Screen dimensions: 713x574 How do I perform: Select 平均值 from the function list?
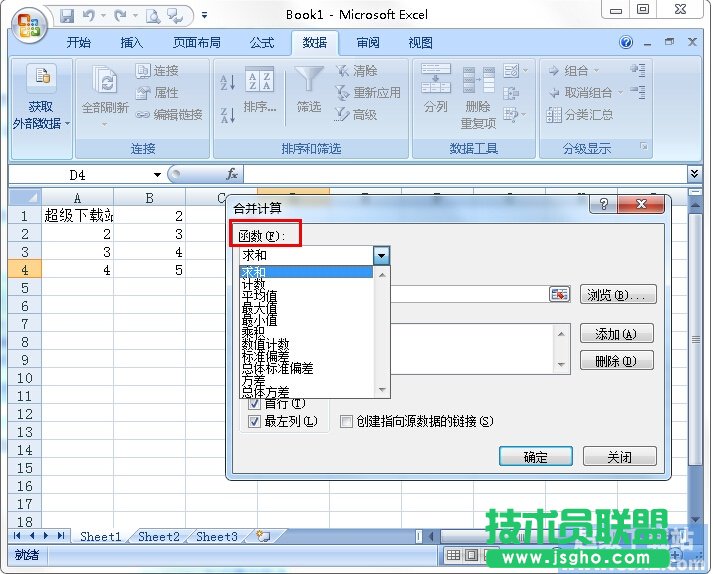pyautogui.click(x=259, y=296)
